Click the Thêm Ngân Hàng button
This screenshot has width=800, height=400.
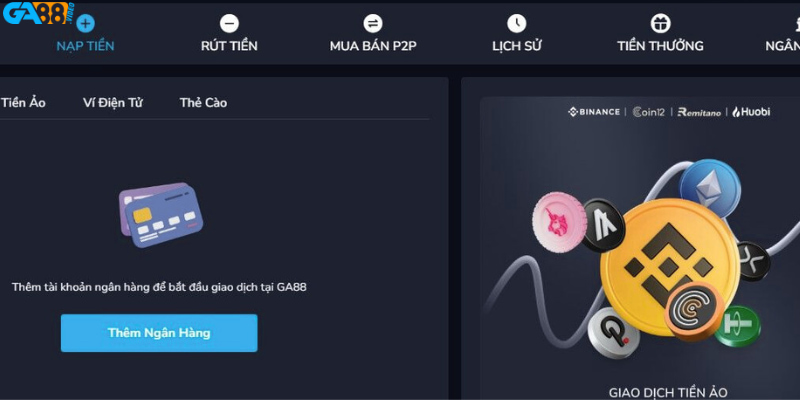(159, 333)
